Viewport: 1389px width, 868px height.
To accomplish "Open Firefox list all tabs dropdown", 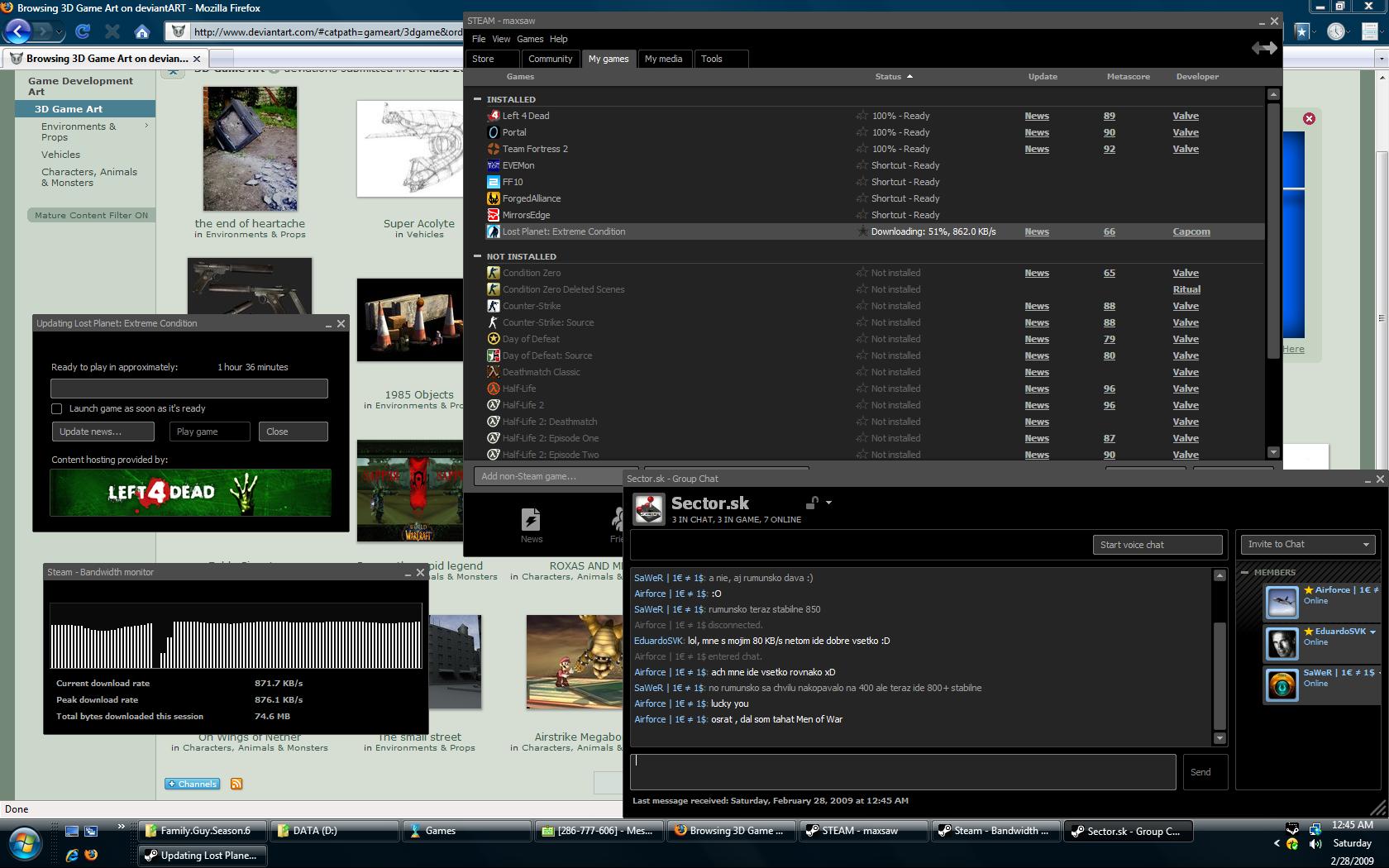I will coord(1382,59).
